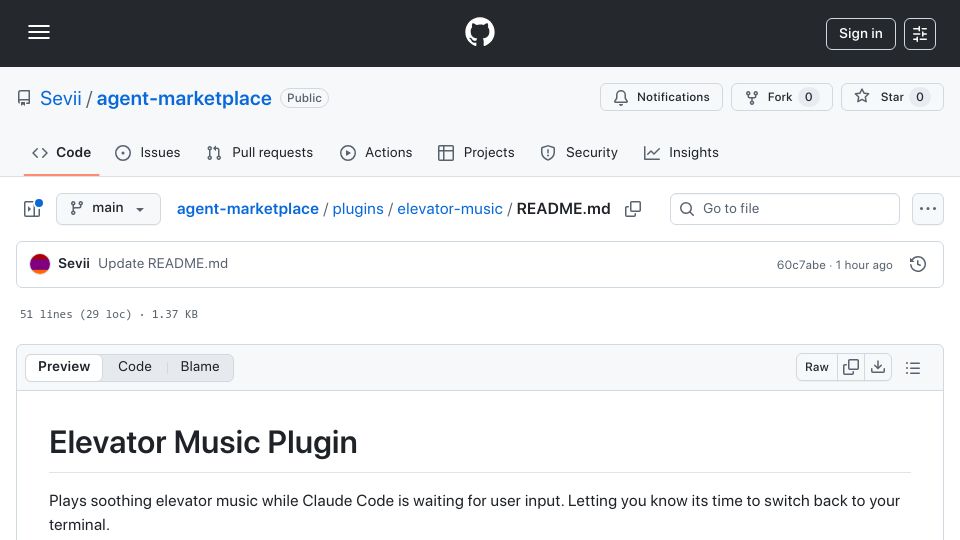Open the Sevii commit author name link
Screen dimensions: 960x540
click(73, 263)
